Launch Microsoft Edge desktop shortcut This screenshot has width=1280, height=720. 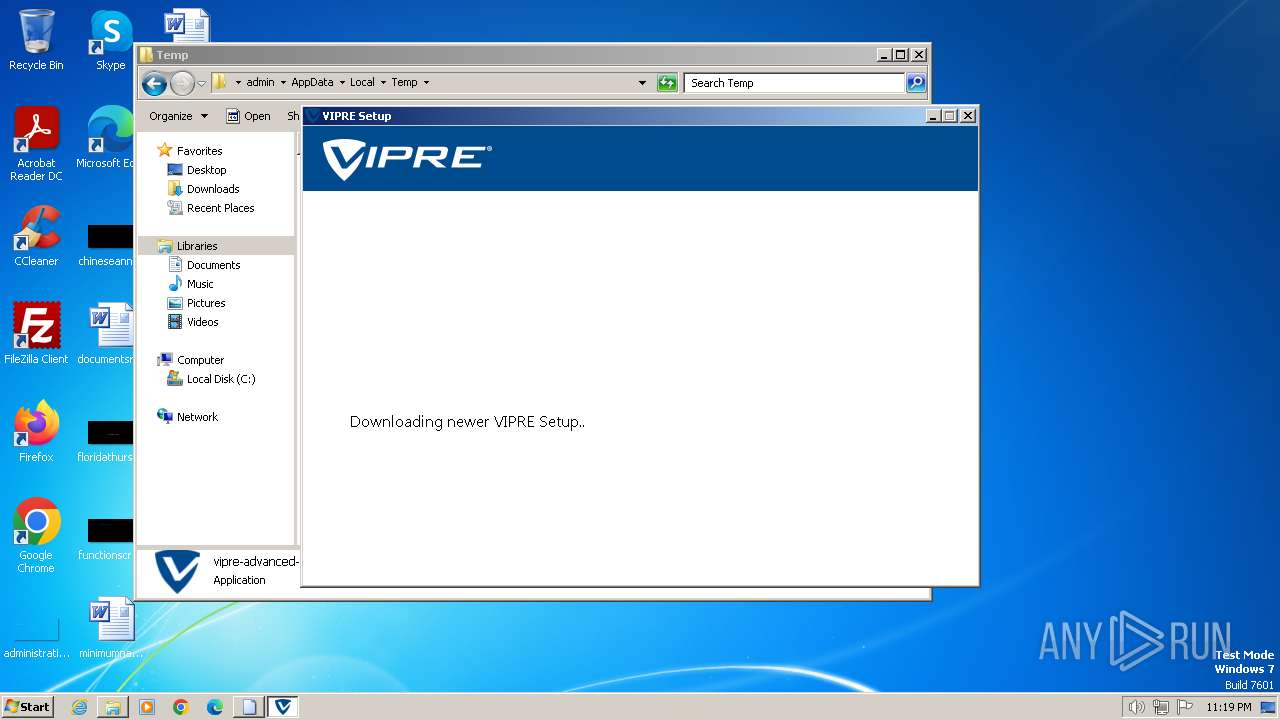tap(108, 138)
